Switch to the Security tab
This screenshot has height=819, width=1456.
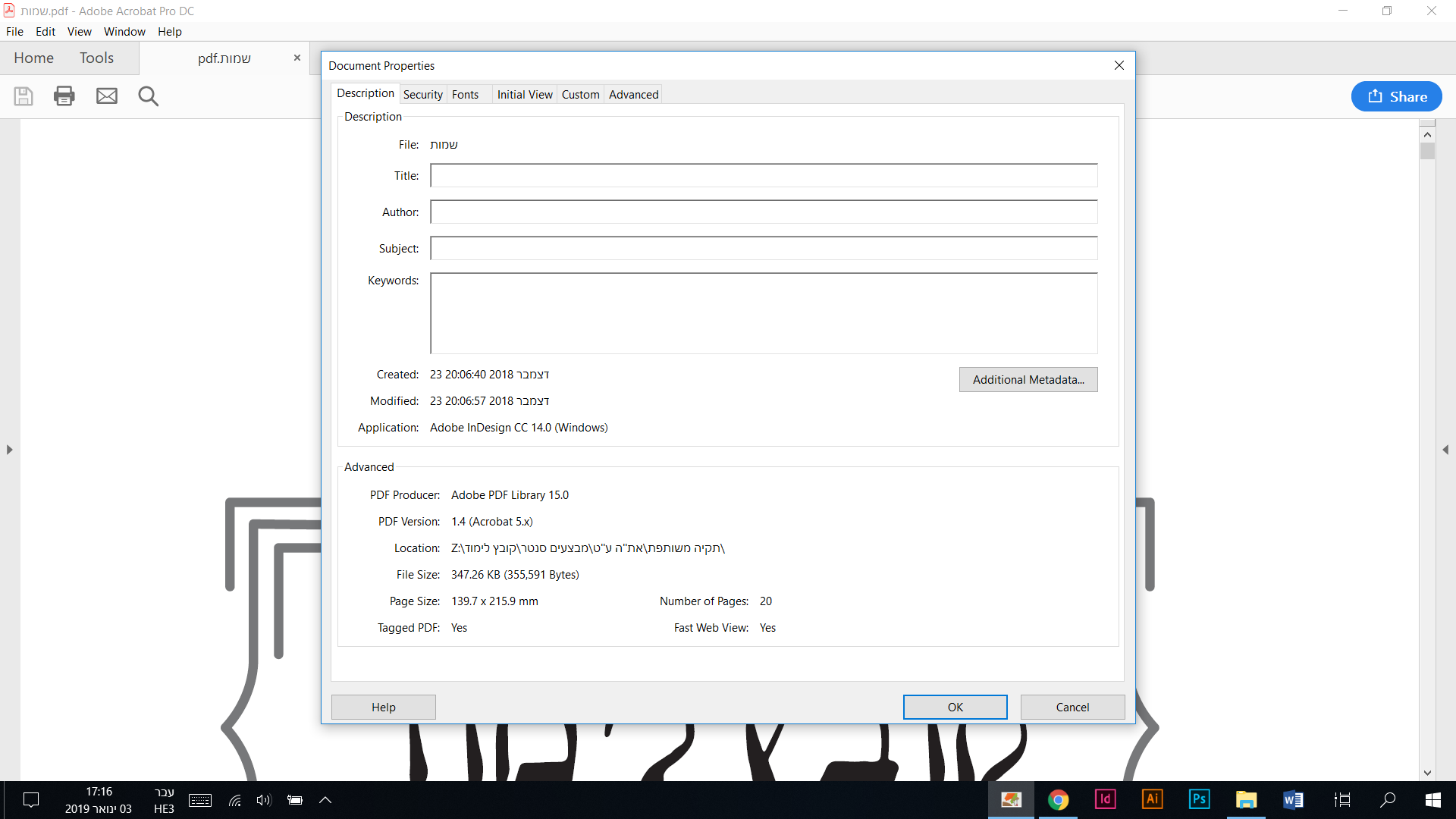click(x=422, y=95)
